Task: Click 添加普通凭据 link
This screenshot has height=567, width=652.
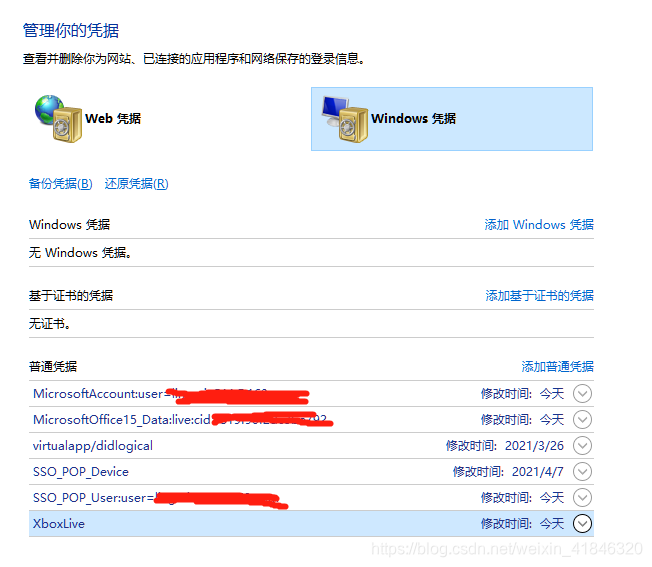Action: coord(557,366)
